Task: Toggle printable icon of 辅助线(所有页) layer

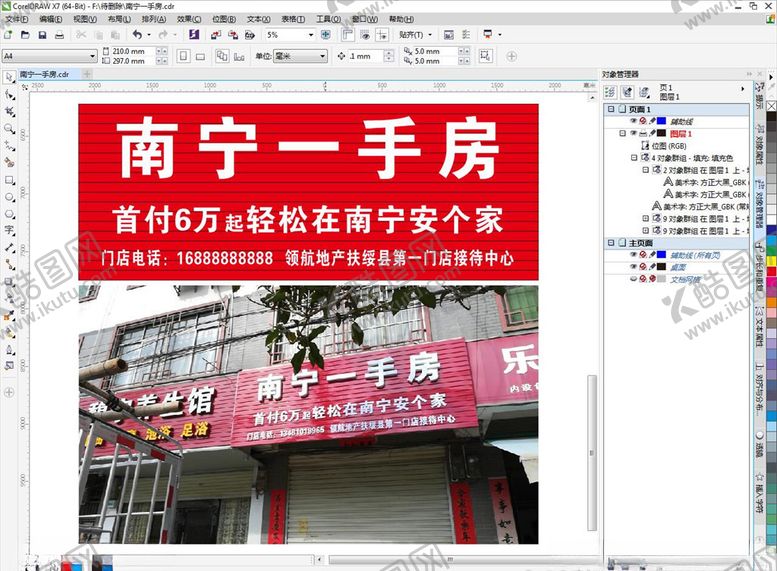Action: tap(643, 255)
